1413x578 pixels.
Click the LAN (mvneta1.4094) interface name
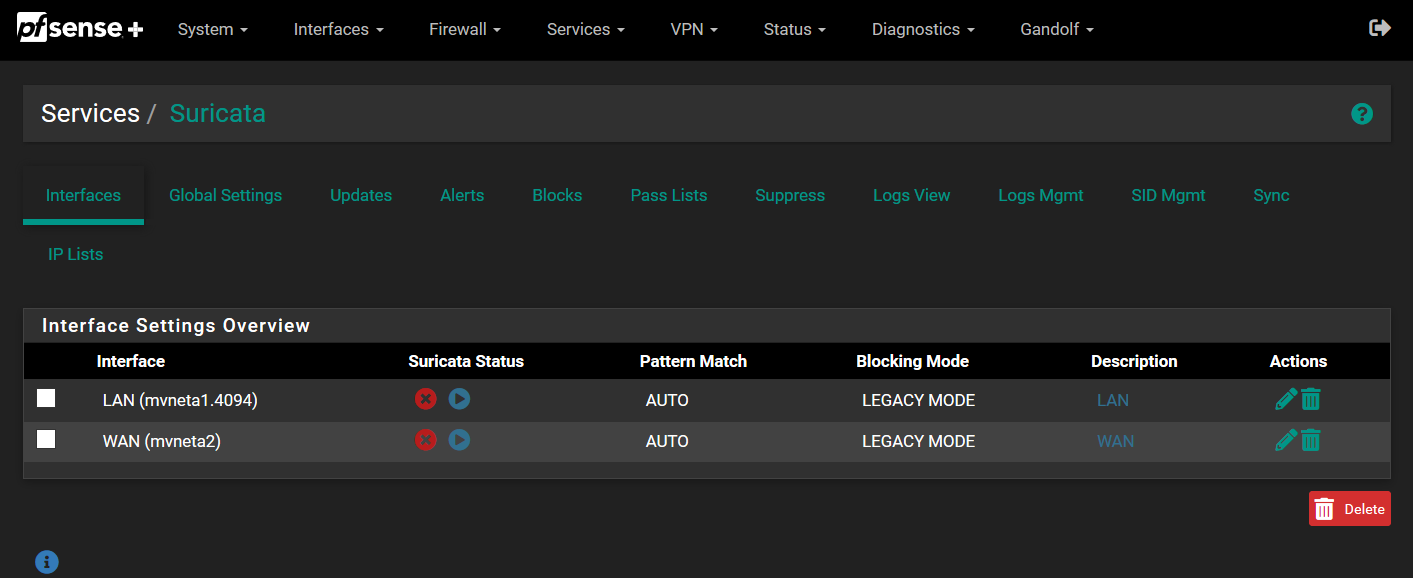pos(180,400)
